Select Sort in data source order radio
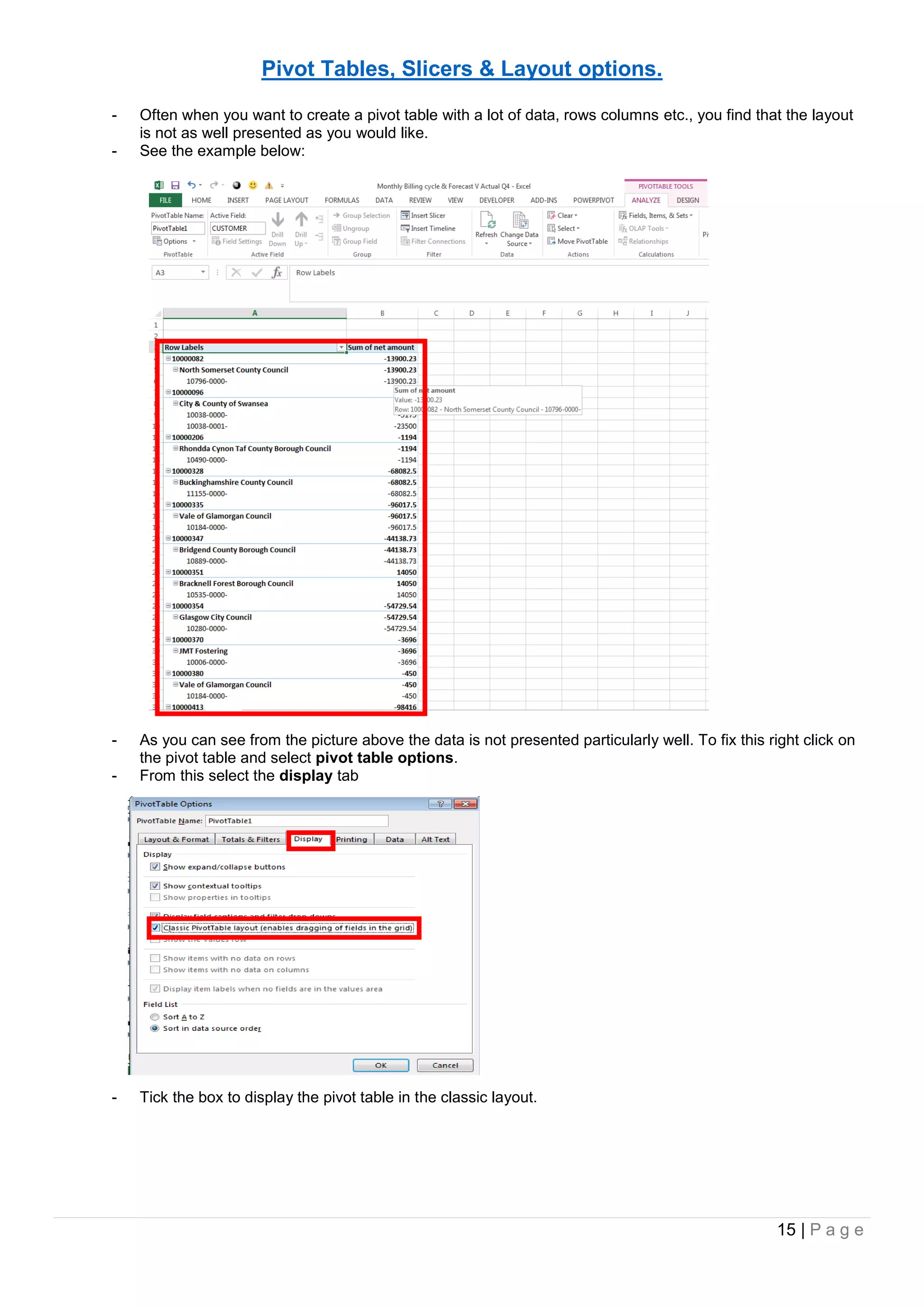924x1307 pixels. click(x=155, y=1028)
